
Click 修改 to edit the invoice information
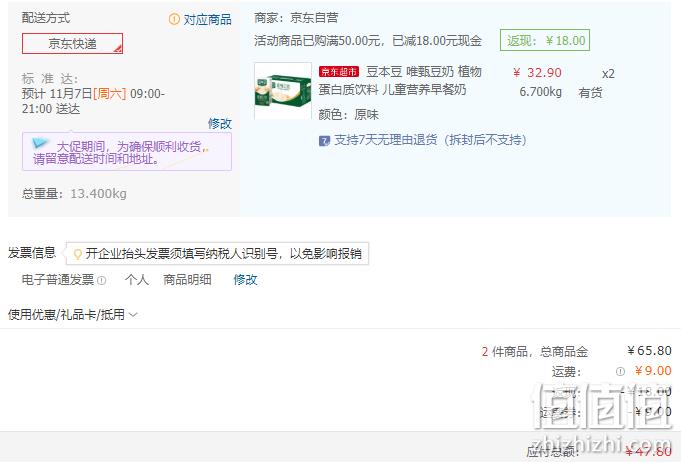point(245,280)
